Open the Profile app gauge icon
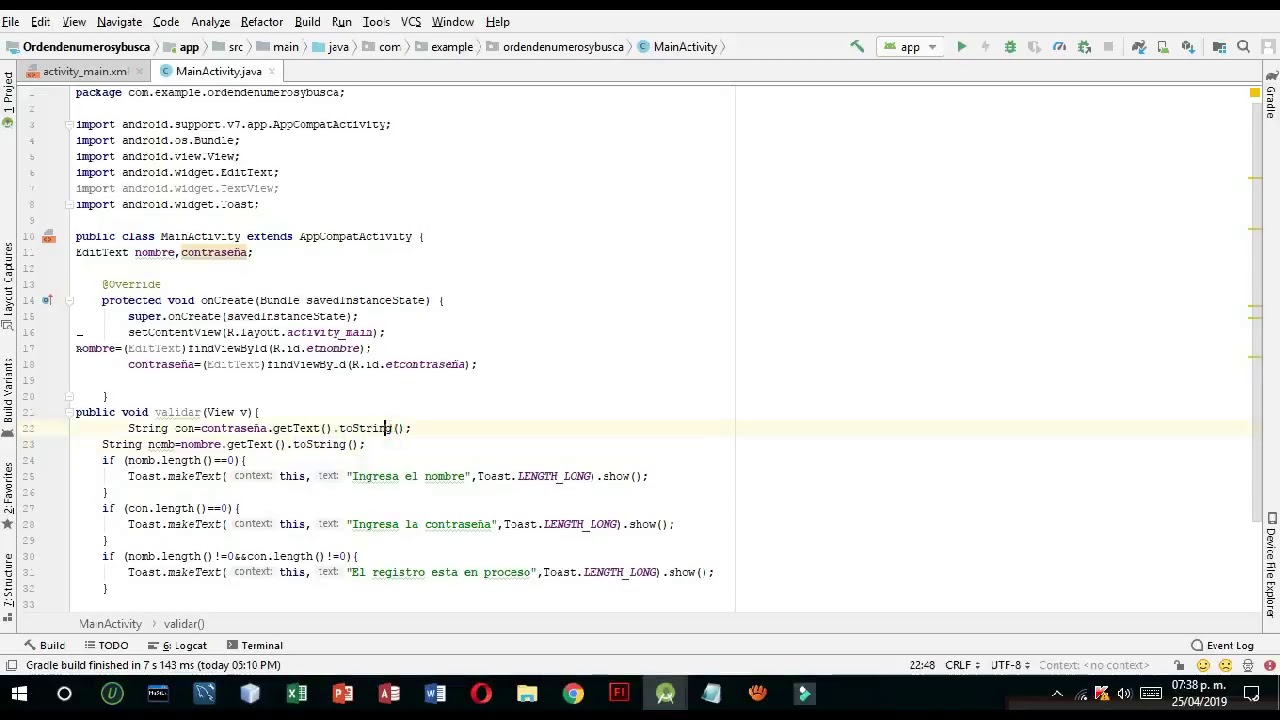This screenshot has height=720, width=1280. coord(1059,47)
